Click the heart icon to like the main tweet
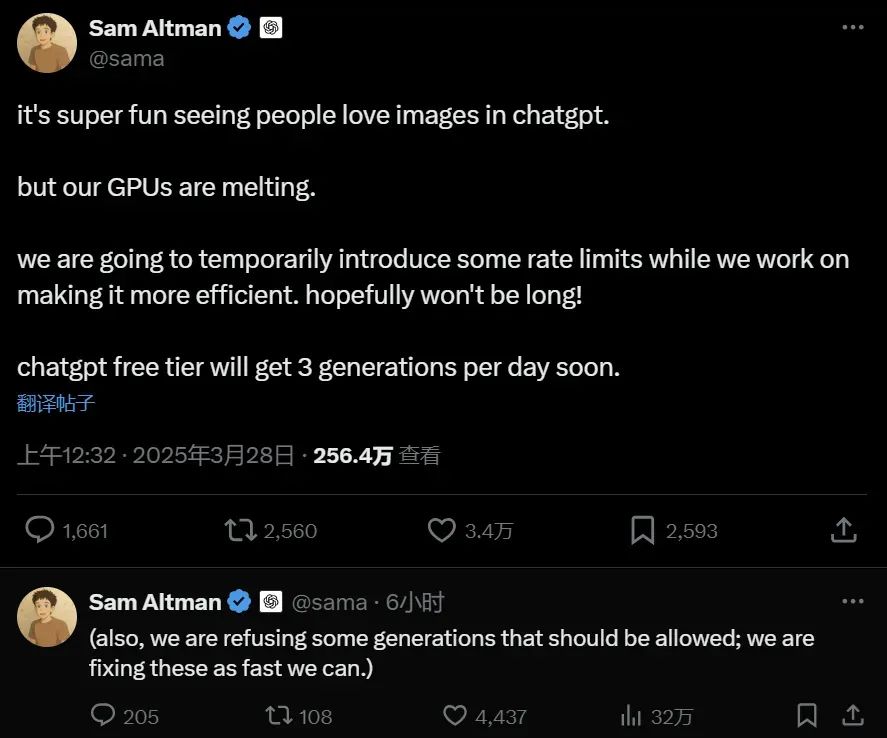Image resolution: width=887 pixels, height=738 pixels. pyautogui.click(x=441, y=530)
